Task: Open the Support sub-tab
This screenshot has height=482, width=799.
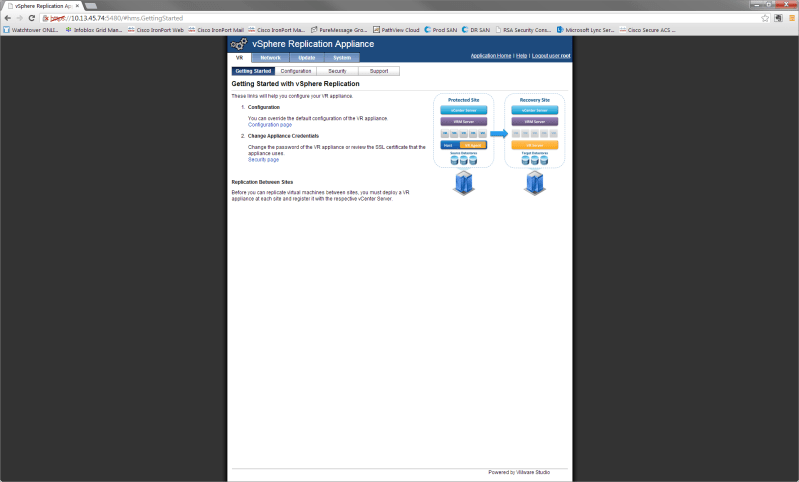Action: coord(379,71)
